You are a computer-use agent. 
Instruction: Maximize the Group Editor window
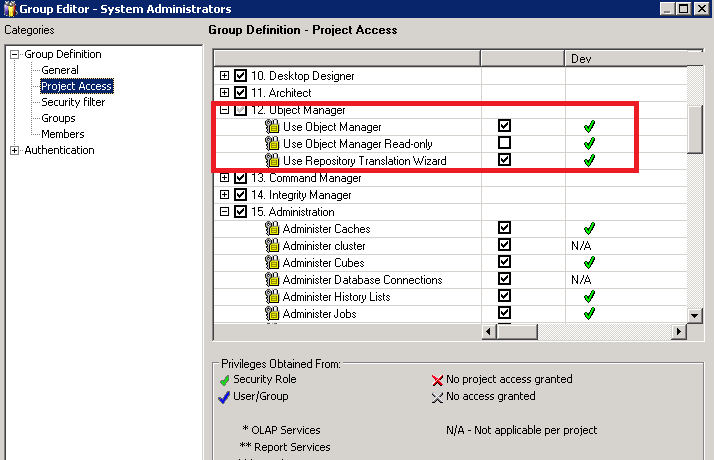[x=683, y=9]
